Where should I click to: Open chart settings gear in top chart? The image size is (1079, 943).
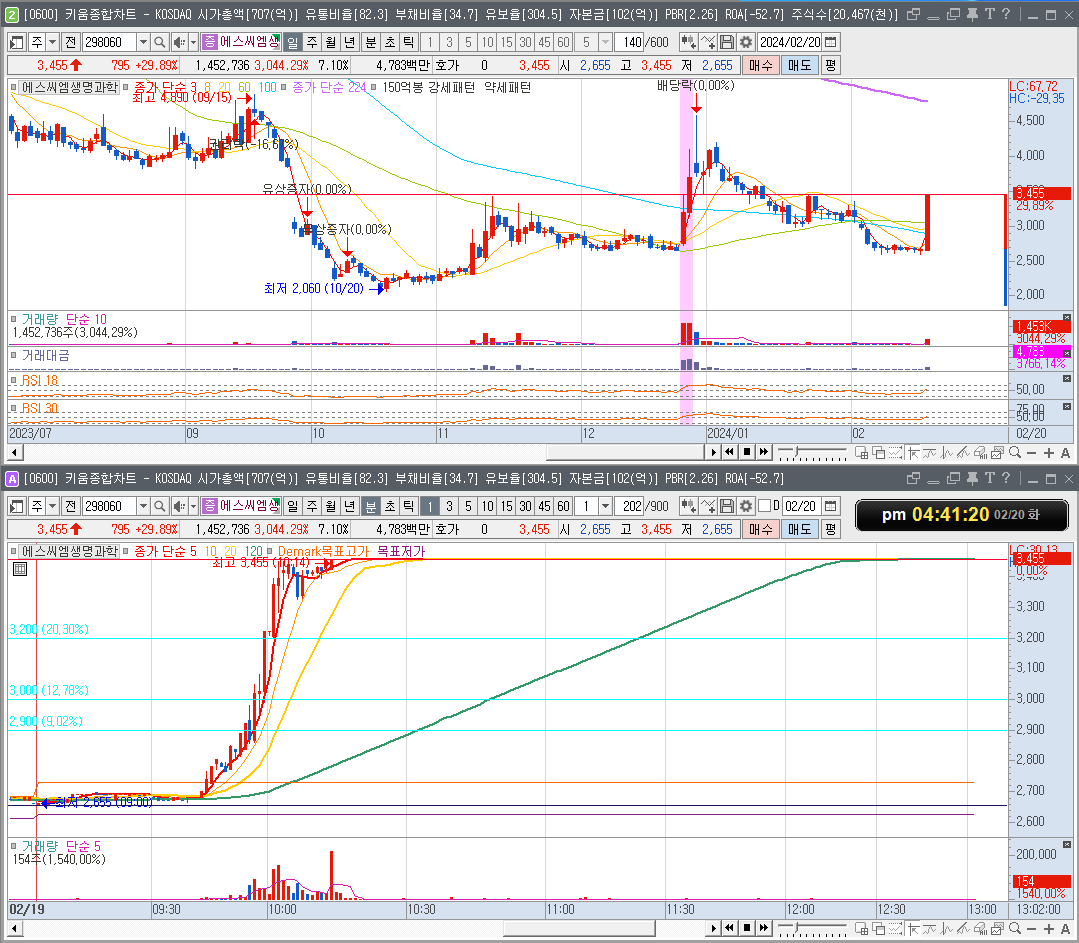coord(745,43)
